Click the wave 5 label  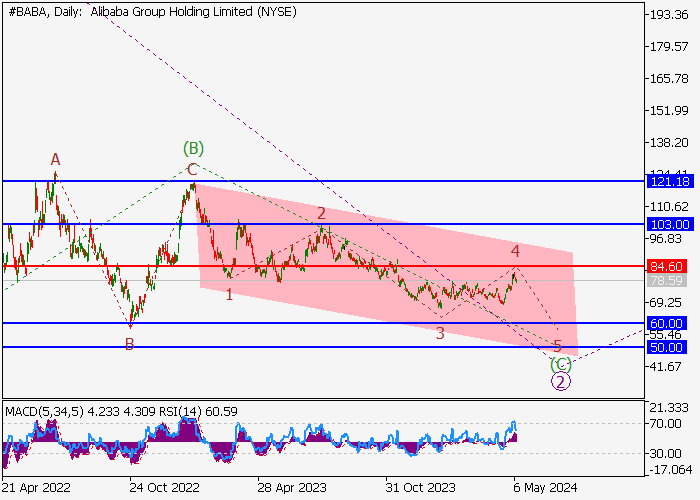(x=557, y=346)
